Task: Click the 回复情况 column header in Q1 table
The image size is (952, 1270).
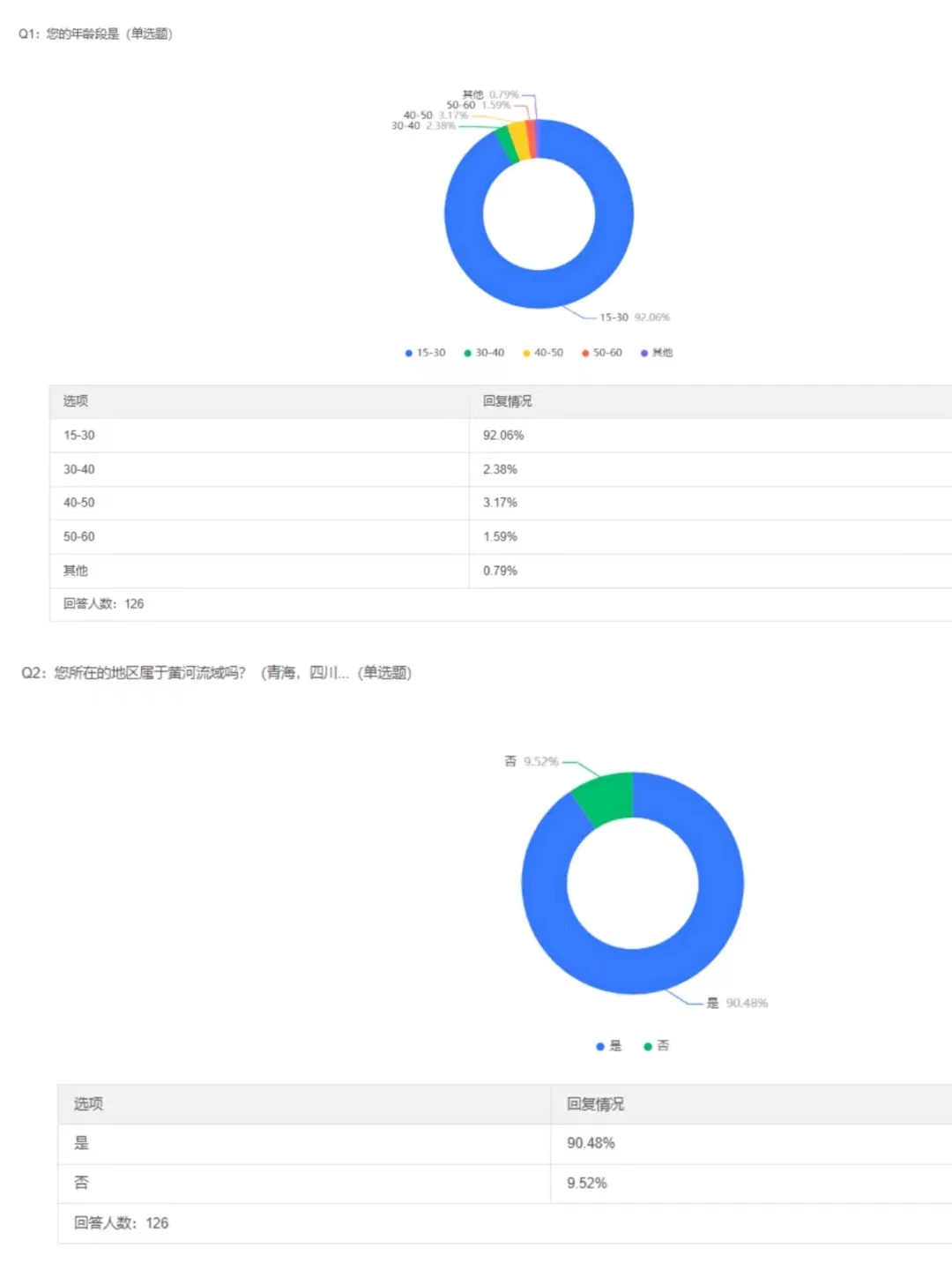Action: [x=507, y=401]
